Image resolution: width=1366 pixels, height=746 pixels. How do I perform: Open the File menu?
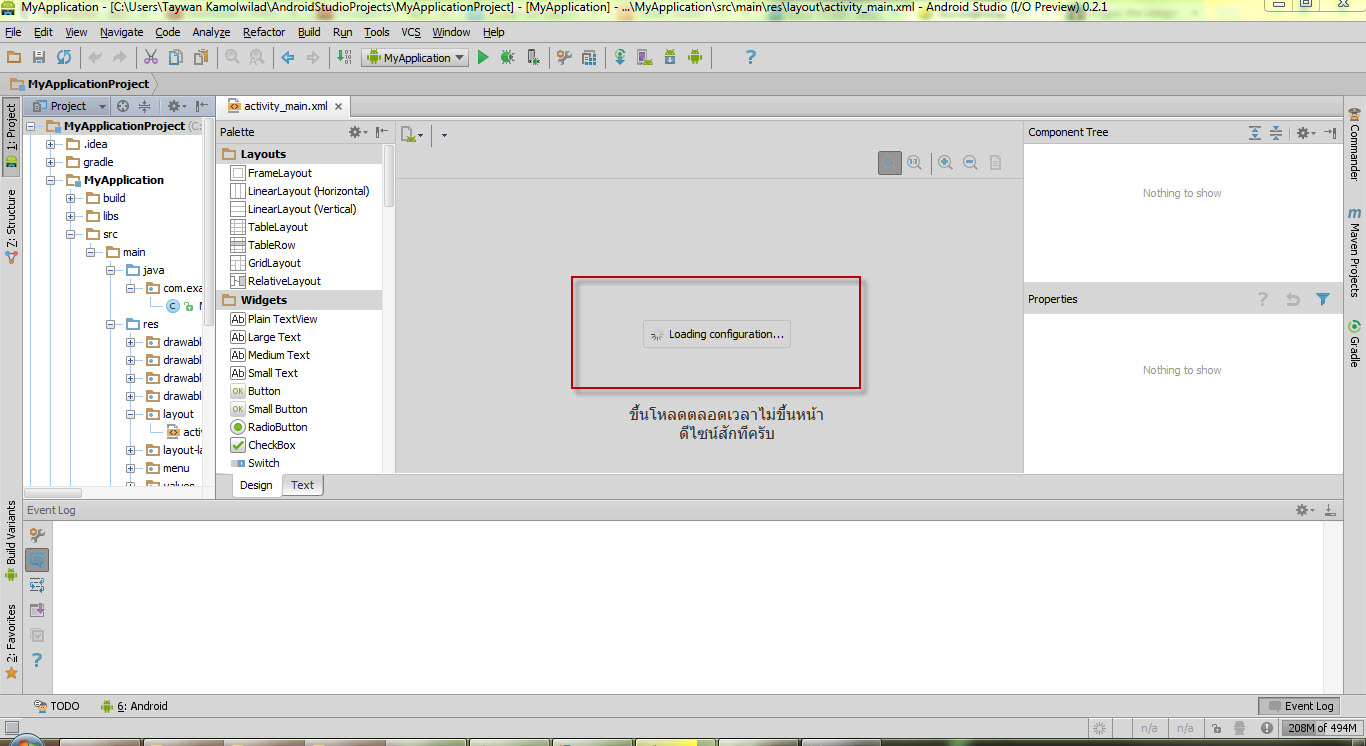tap(13, 32)
